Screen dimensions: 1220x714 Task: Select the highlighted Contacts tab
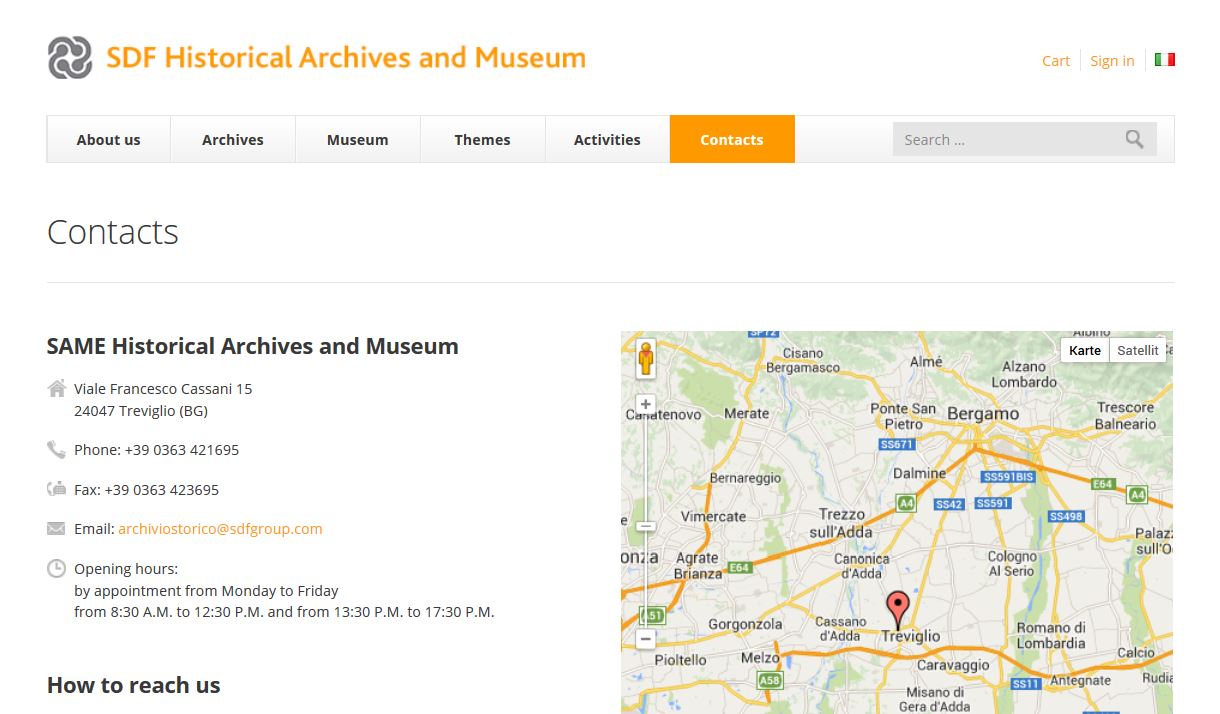coord(731,140)
